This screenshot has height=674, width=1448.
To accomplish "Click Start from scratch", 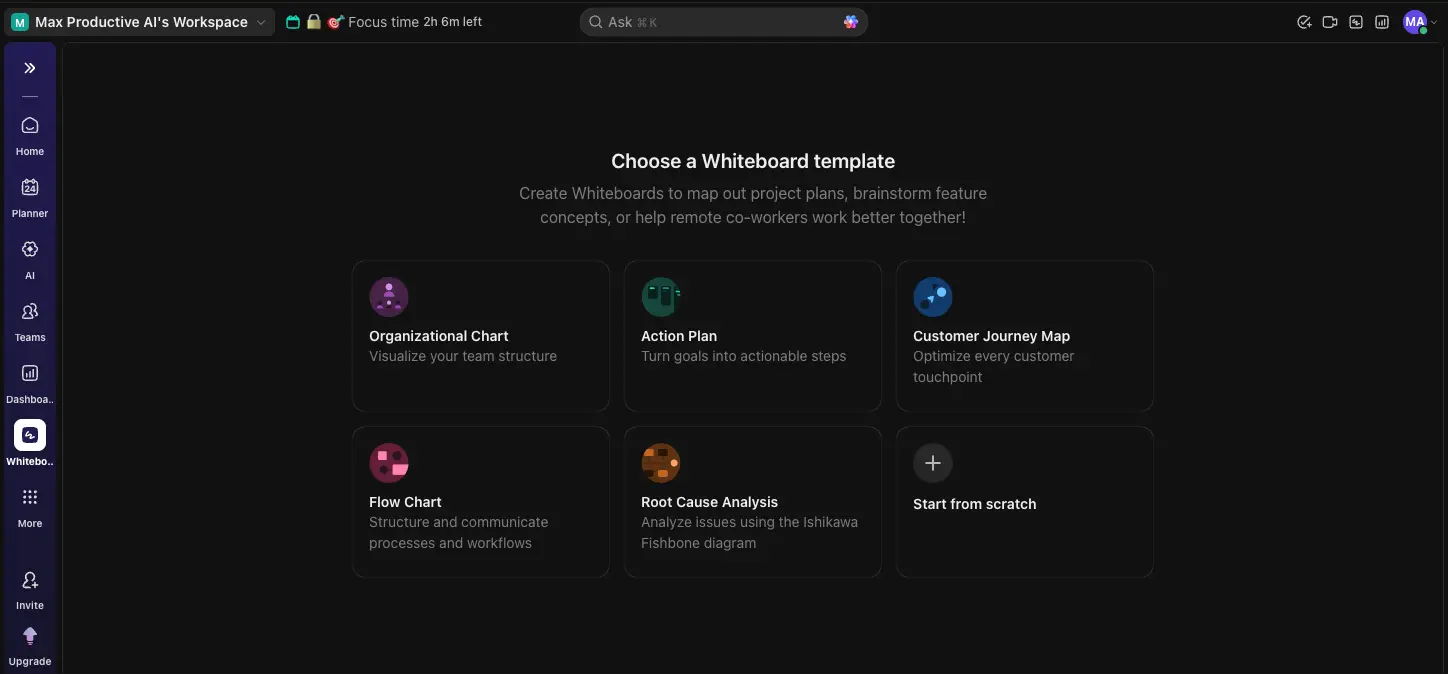I will (x=1024, y=502).
